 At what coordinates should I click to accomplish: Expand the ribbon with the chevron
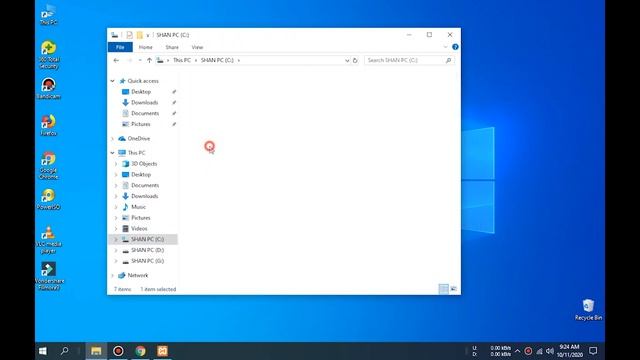(x=445, y=47)
